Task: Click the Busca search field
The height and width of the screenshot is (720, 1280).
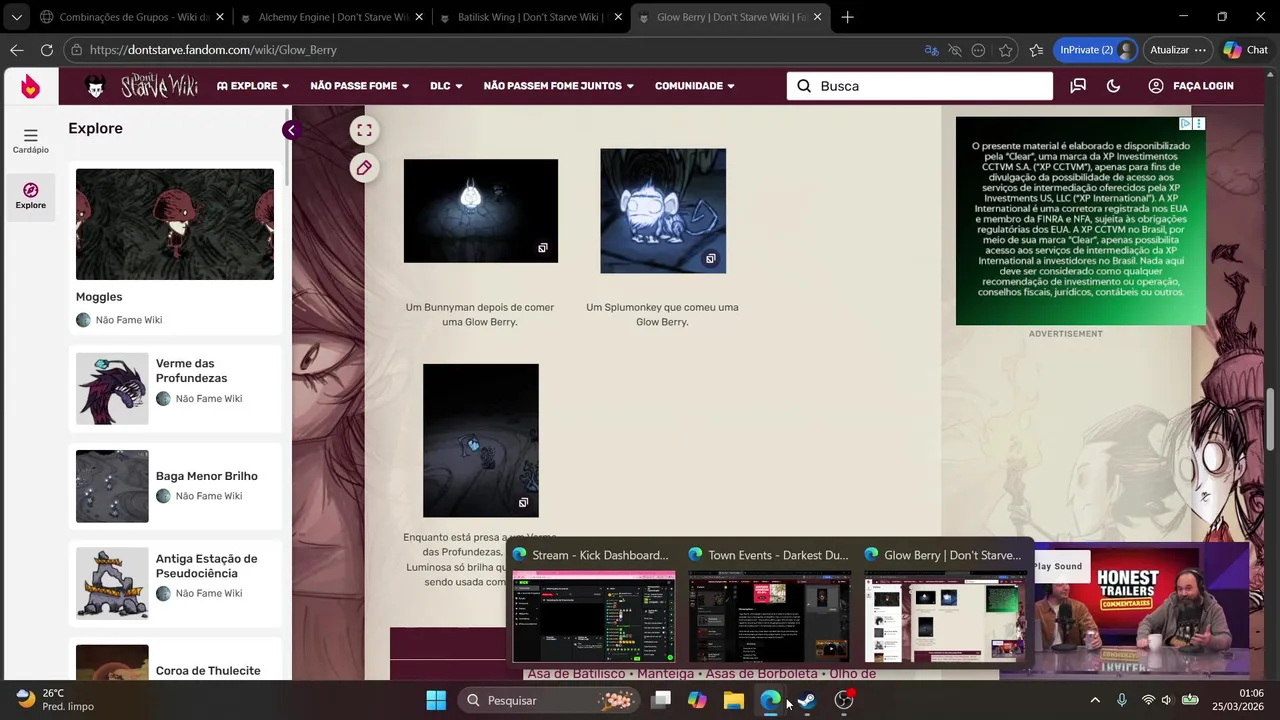Action: pos(920,86)
